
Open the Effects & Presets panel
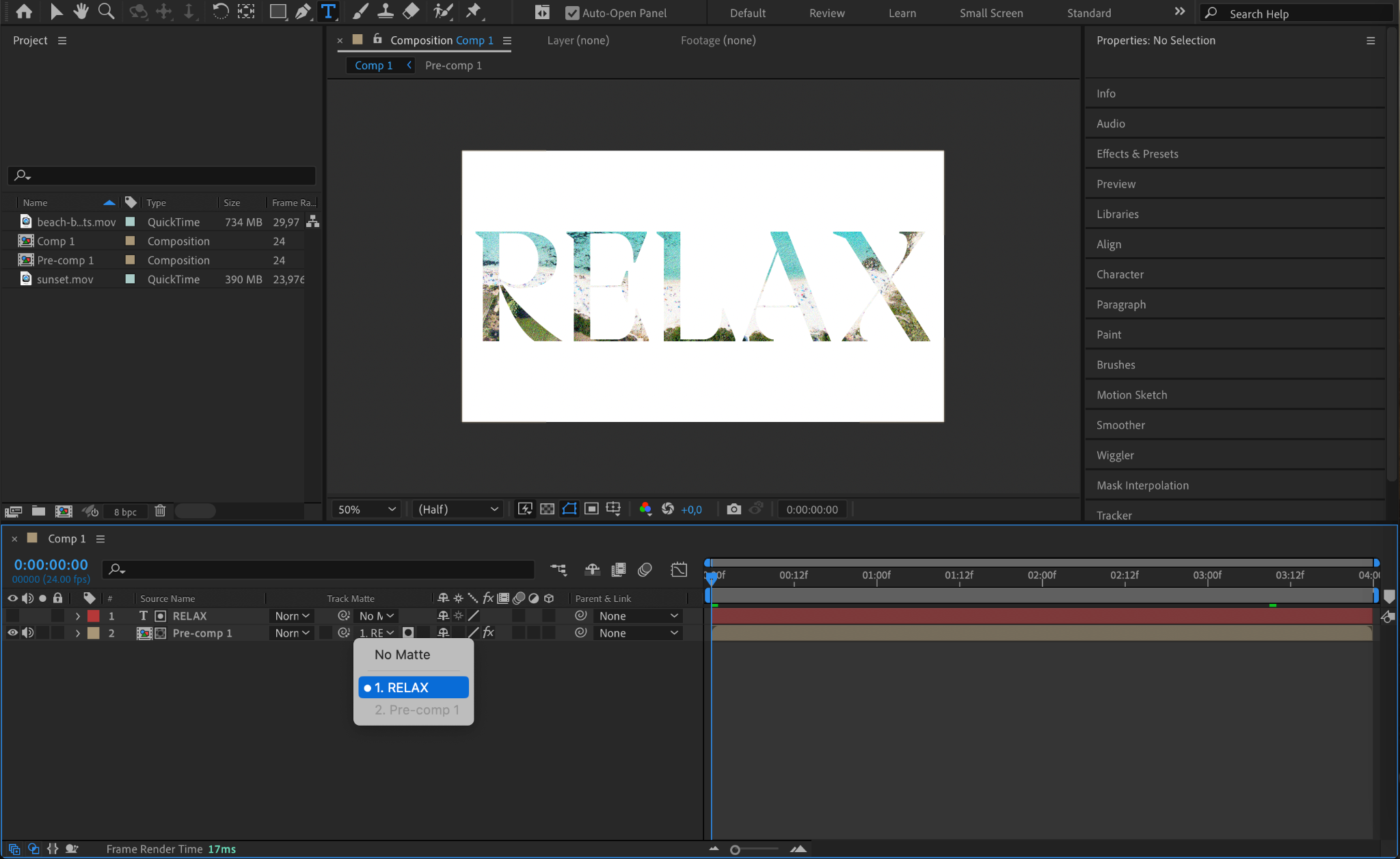tap(1137, 154)
